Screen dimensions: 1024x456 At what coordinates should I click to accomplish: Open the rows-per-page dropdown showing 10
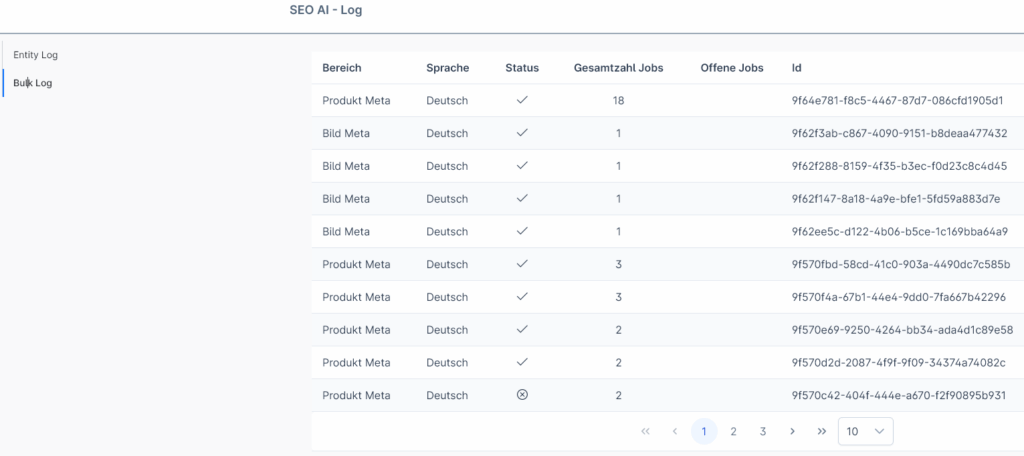click(865, 431)
